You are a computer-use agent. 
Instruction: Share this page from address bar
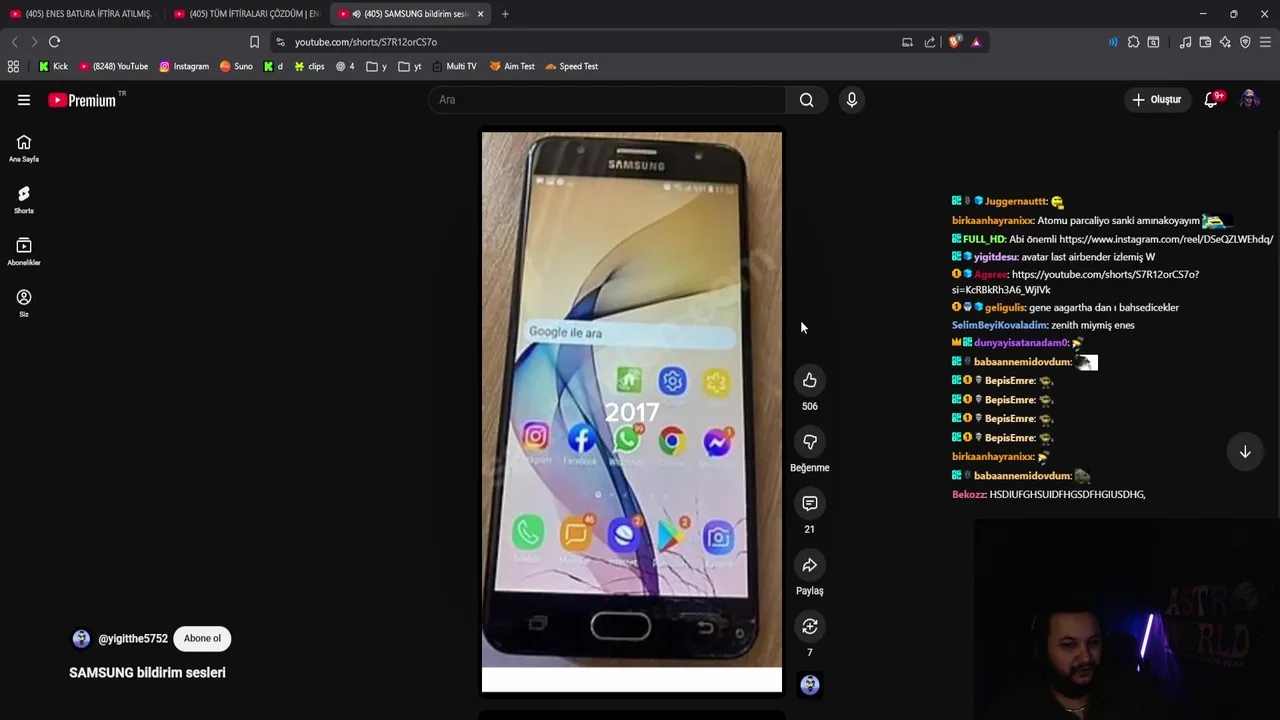pos(930,42)
